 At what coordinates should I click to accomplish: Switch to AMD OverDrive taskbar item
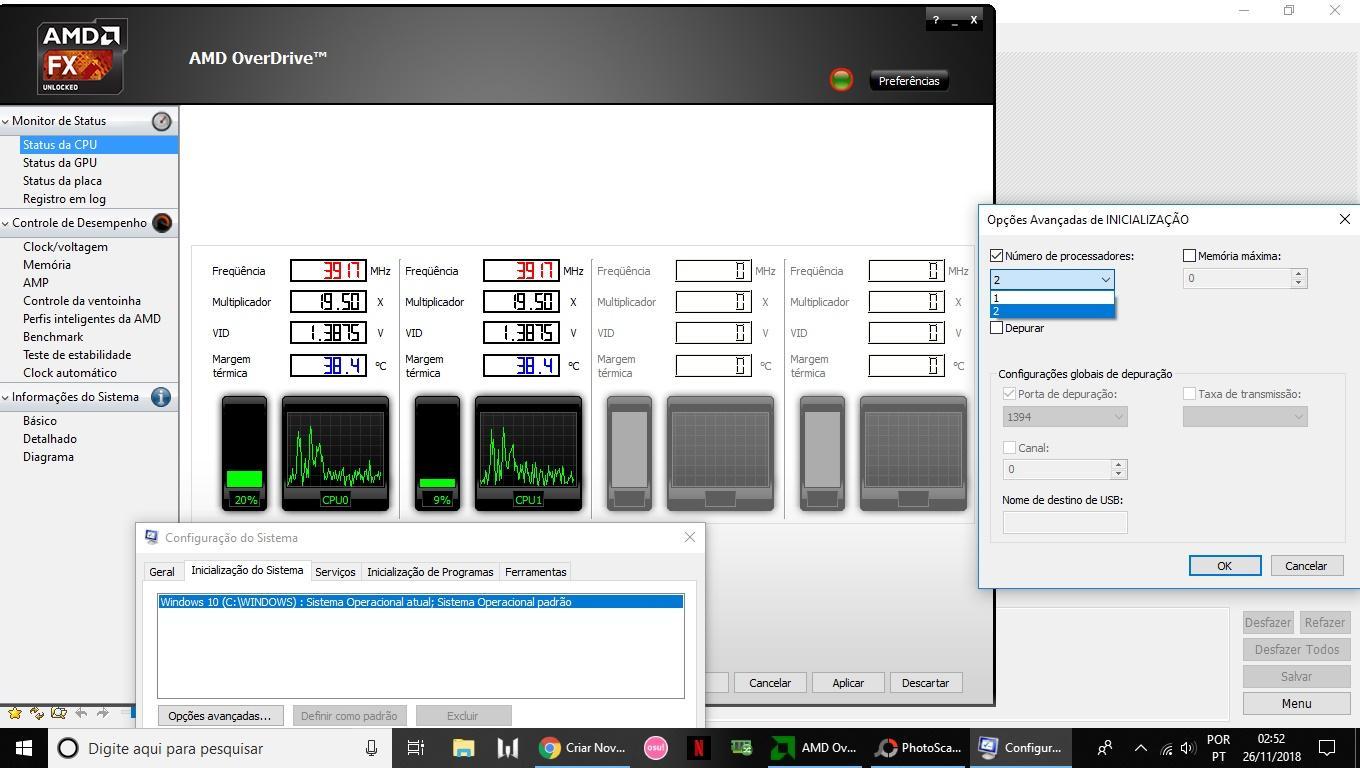tap(814, 748)
